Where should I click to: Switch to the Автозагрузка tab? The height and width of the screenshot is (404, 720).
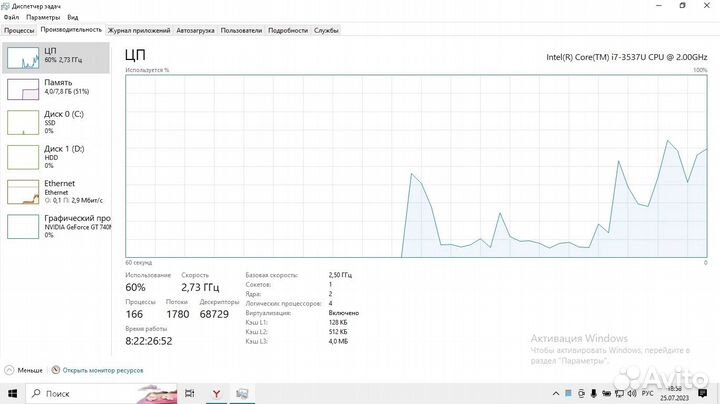click(x=195, y=30)
